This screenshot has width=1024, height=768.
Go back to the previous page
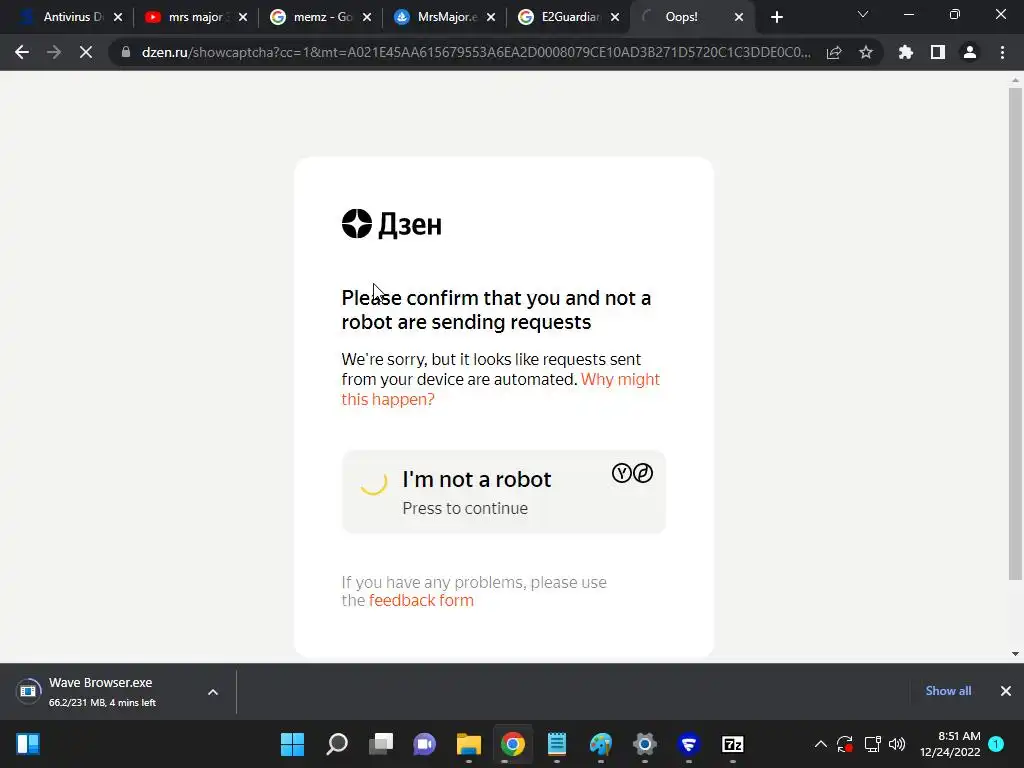22,52
